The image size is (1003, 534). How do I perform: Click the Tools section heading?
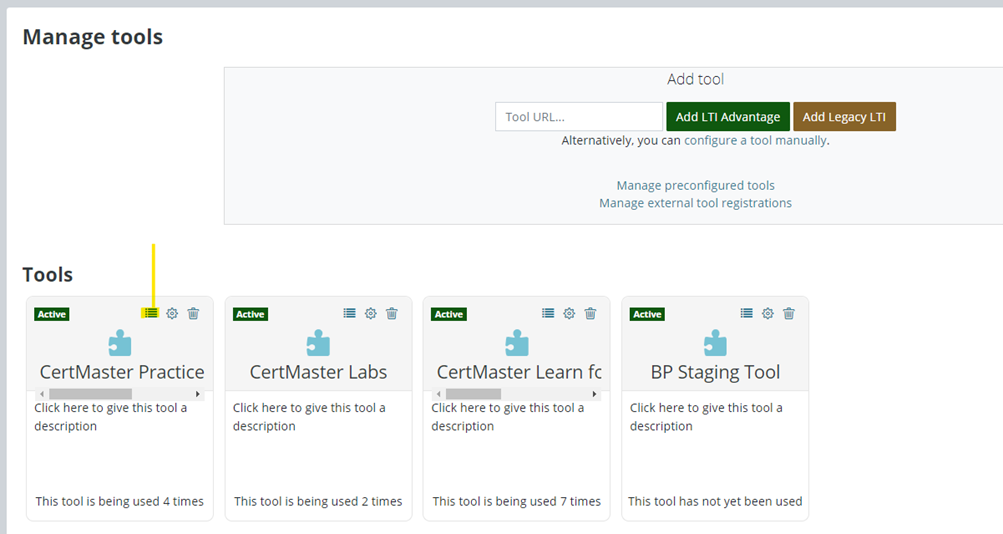[48, 274]
